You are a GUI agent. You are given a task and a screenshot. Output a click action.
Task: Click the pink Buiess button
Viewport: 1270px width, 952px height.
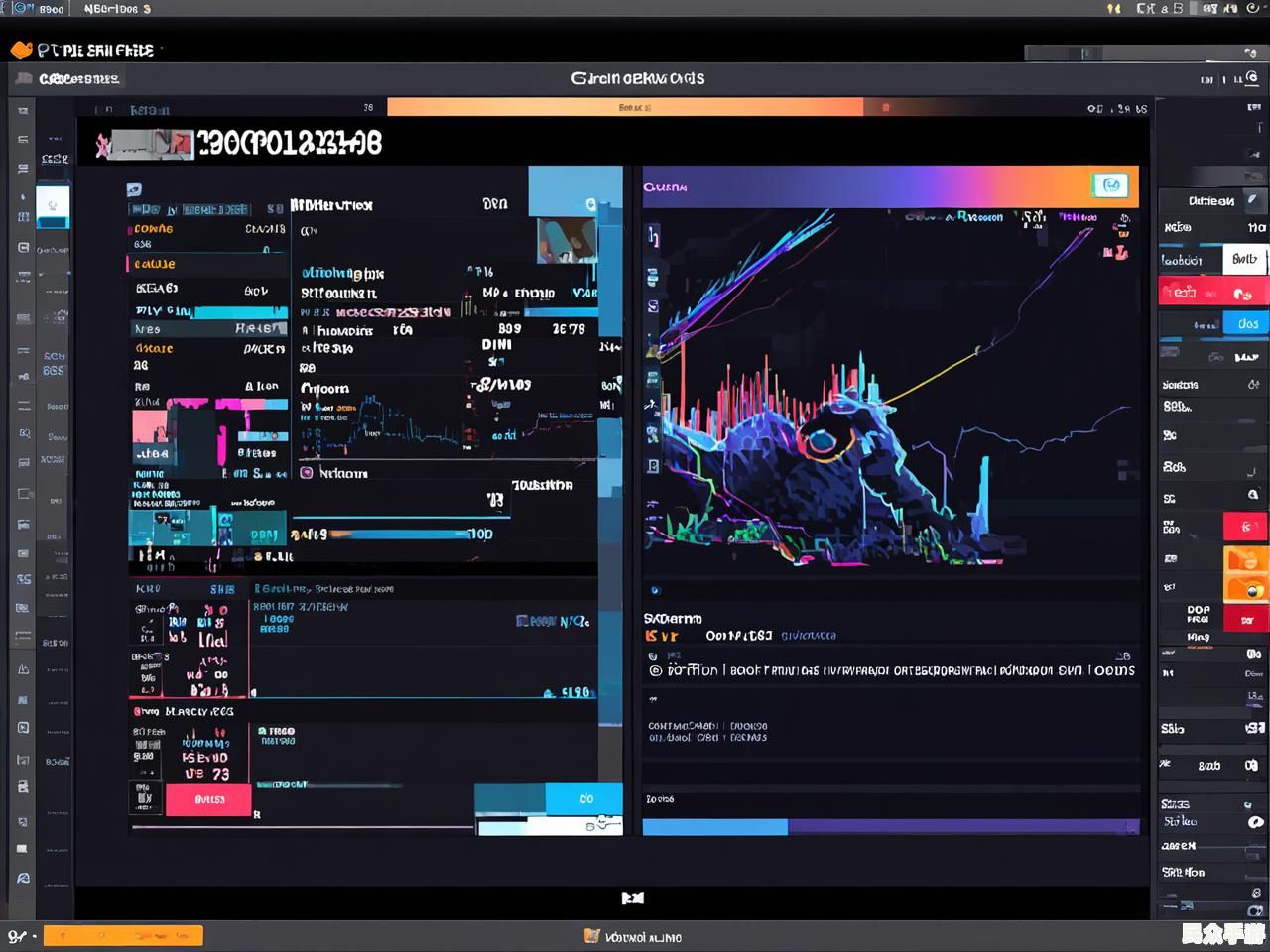click(208, 799)
